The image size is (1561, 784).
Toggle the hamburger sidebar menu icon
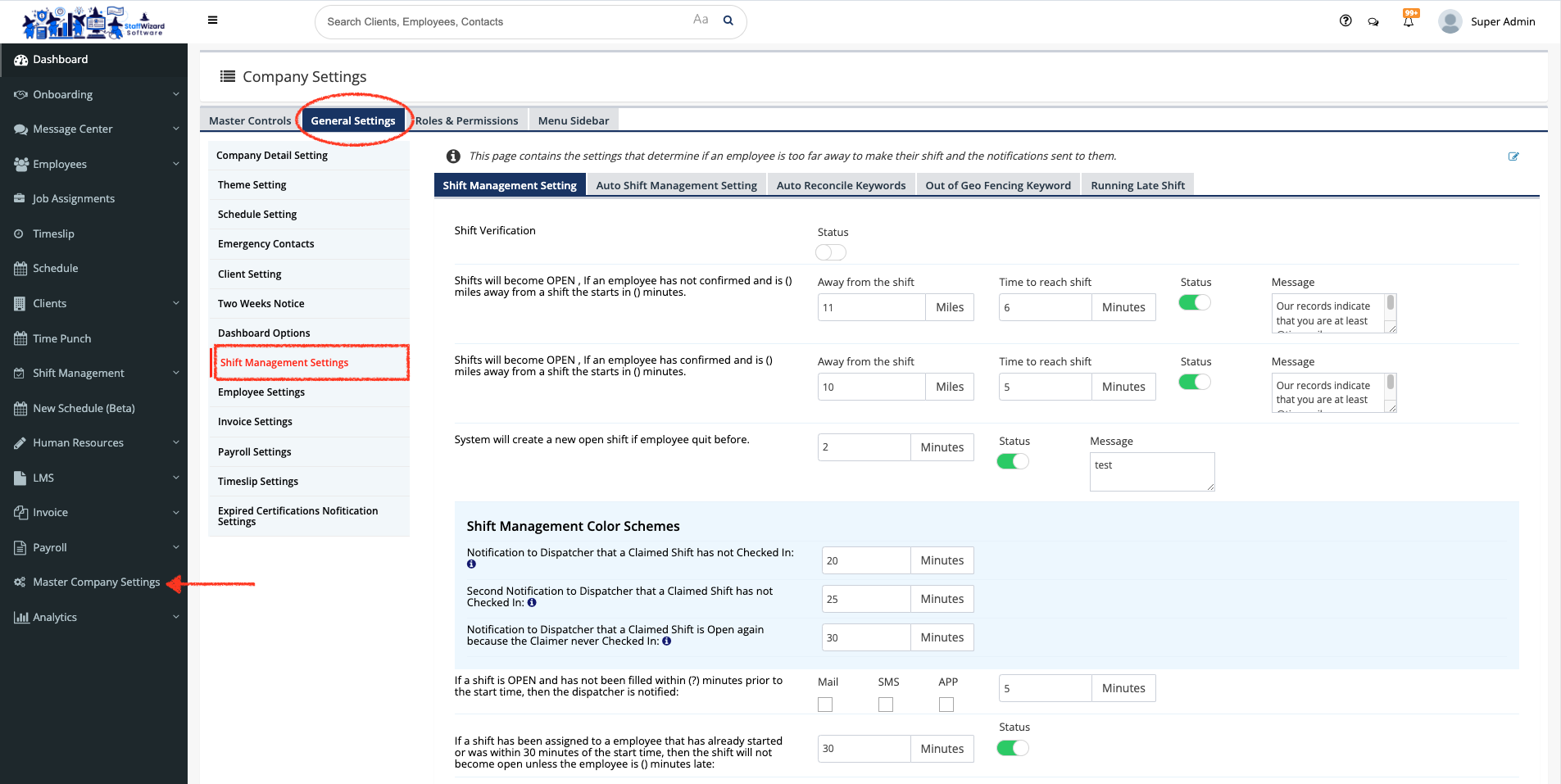tap(213, 20)
